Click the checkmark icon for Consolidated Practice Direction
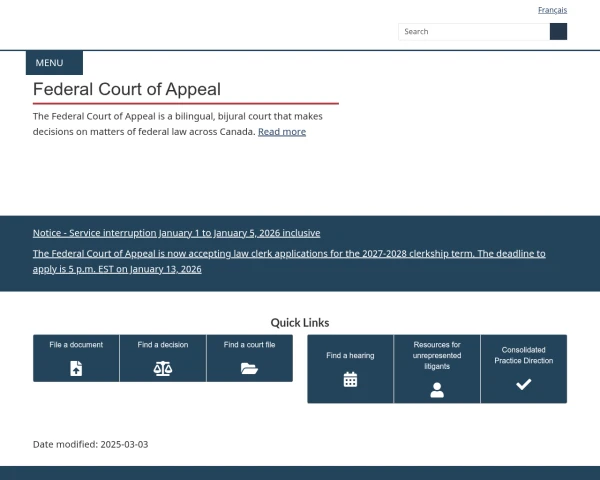This screenshot has height=480, width=600. pyautogui.click(x=523, y=384)
